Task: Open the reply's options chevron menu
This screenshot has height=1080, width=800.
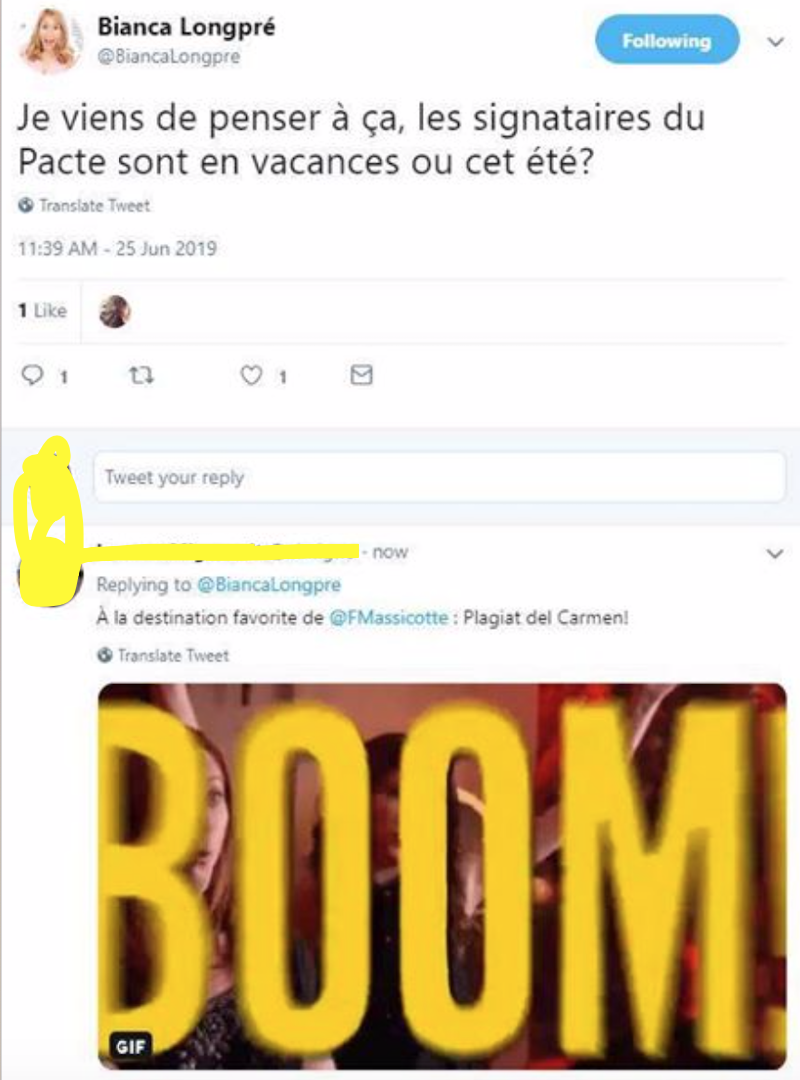Action: 775,554
